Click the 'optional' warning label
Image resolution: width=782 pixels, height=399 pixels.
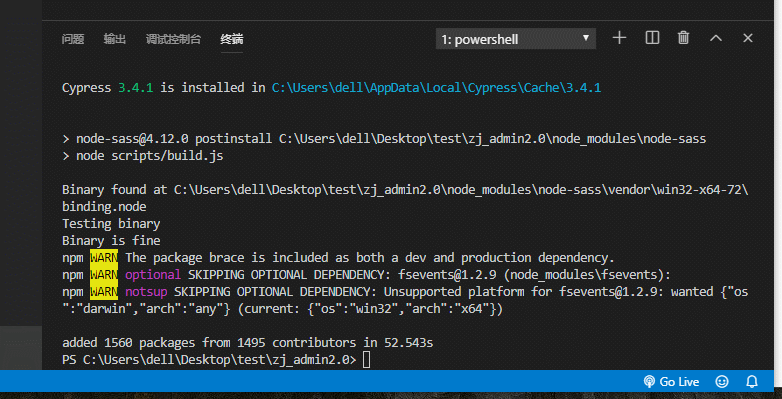tap(153, 275)
